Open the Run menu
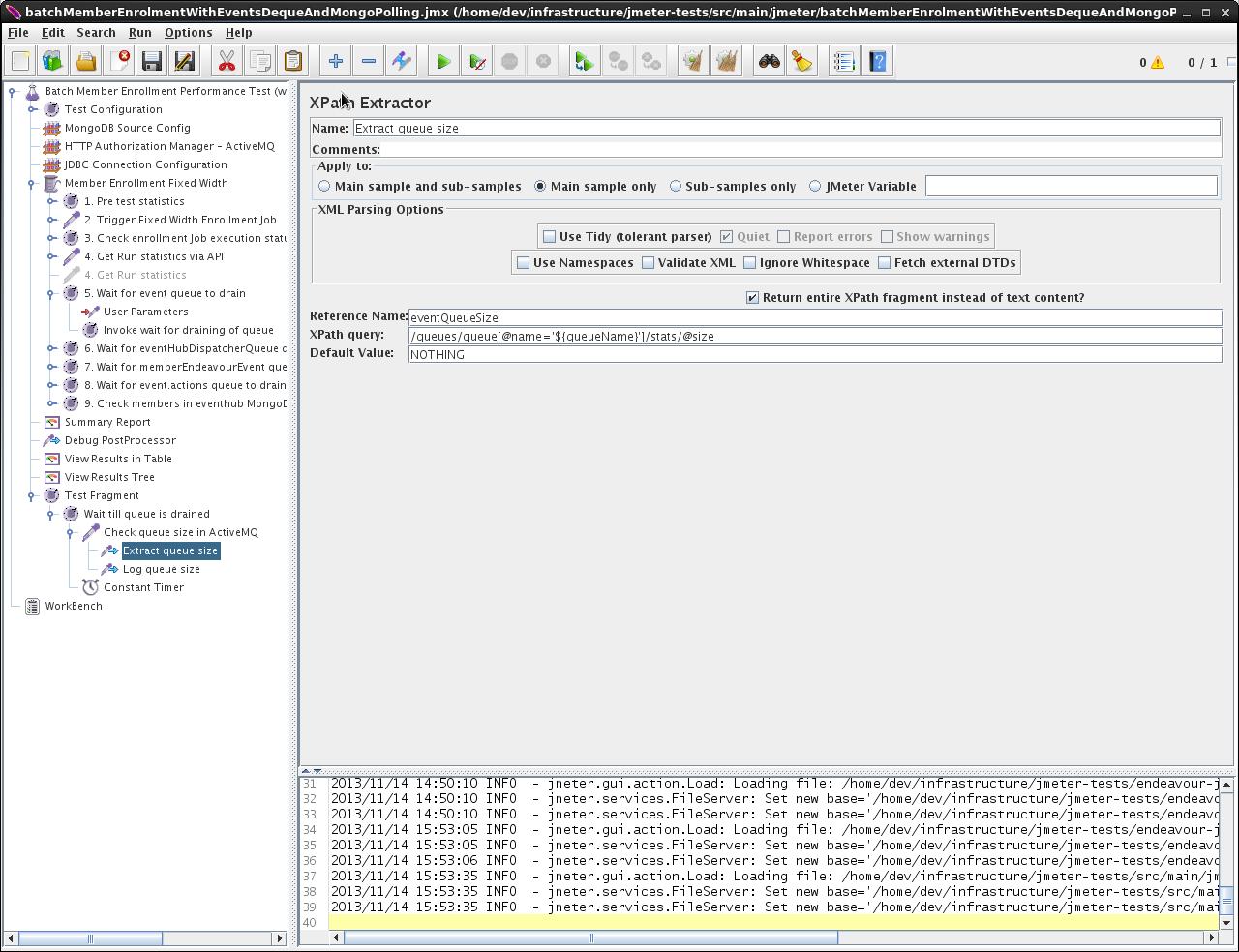This screenshot has height=952, width=1239. point(139,32)
